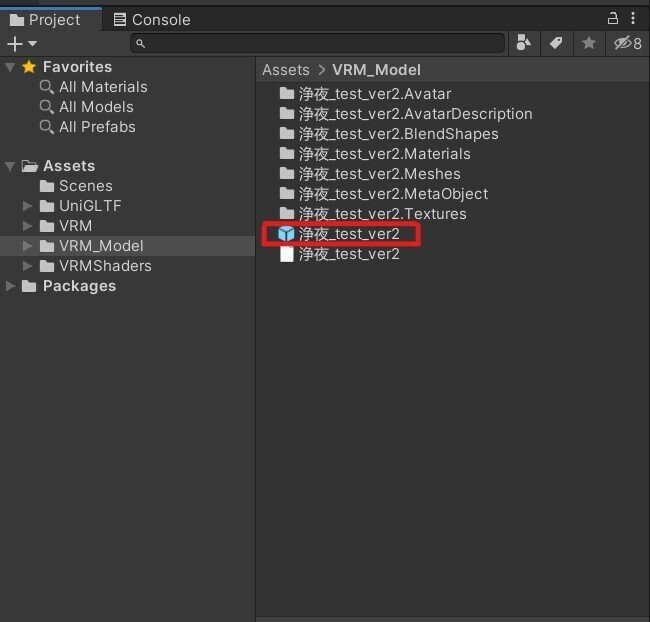Switch to the Console tab
This screenshot has width=650, height=622.
click(152, 19)
